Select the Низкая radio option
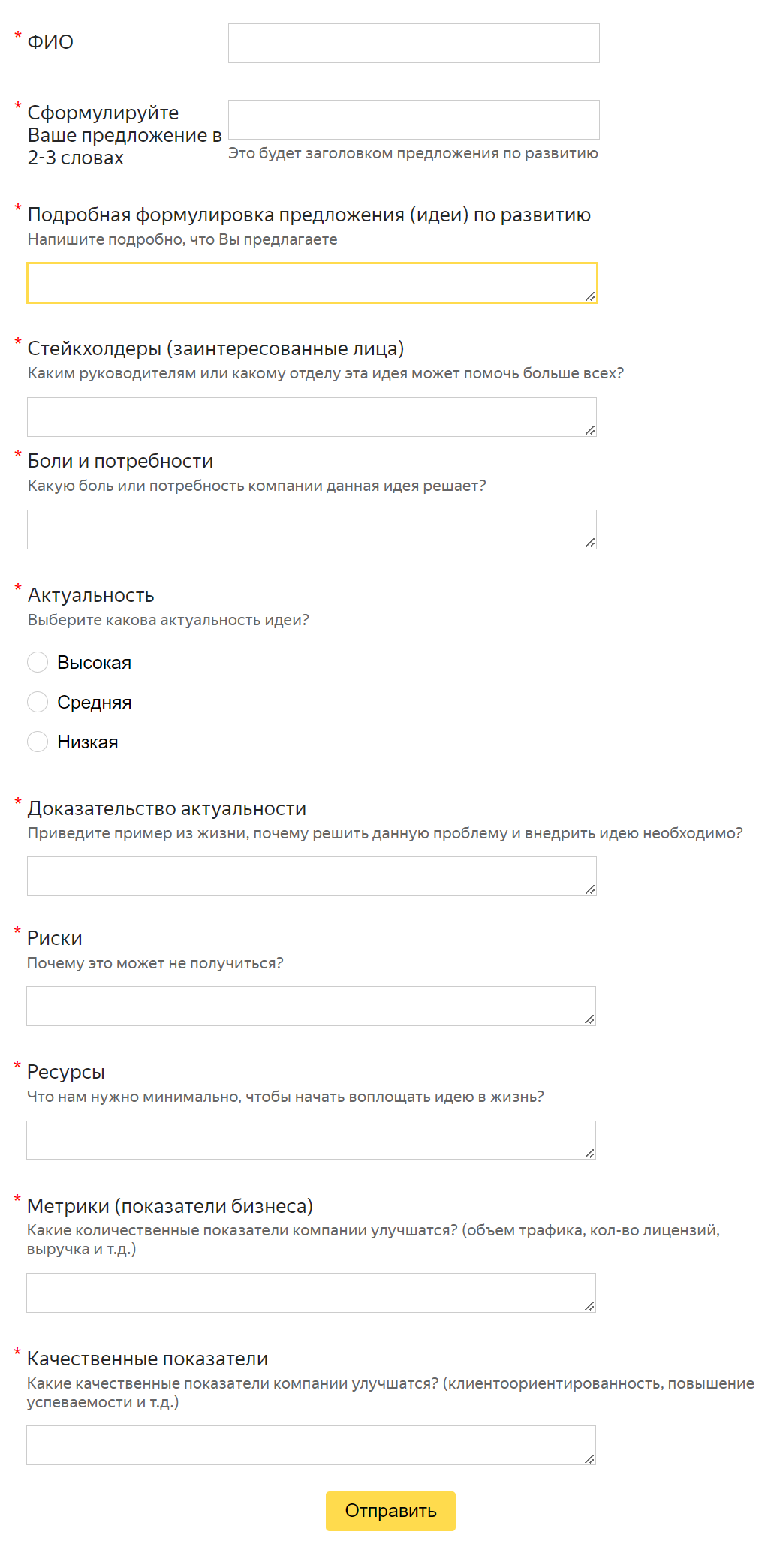 (x=38, y=742)
